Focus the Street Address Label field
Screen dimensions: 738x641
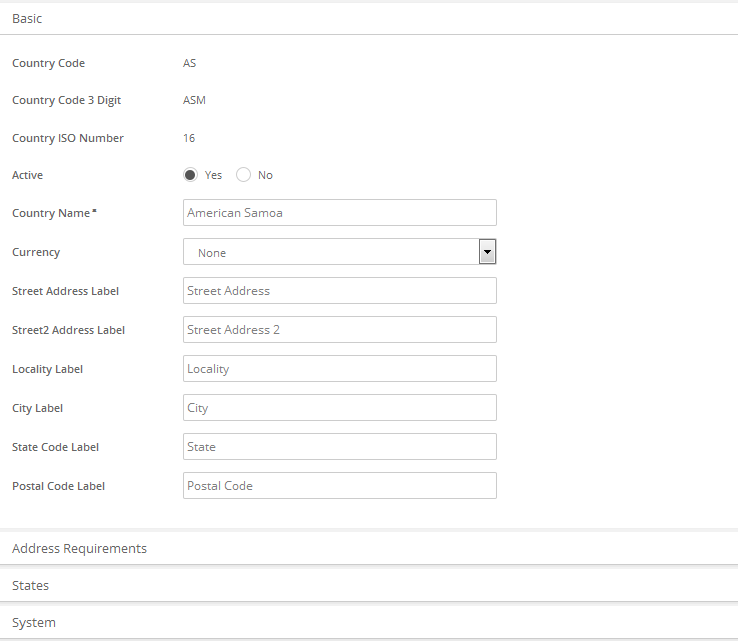pyautogui.click(x=339, y=291)
